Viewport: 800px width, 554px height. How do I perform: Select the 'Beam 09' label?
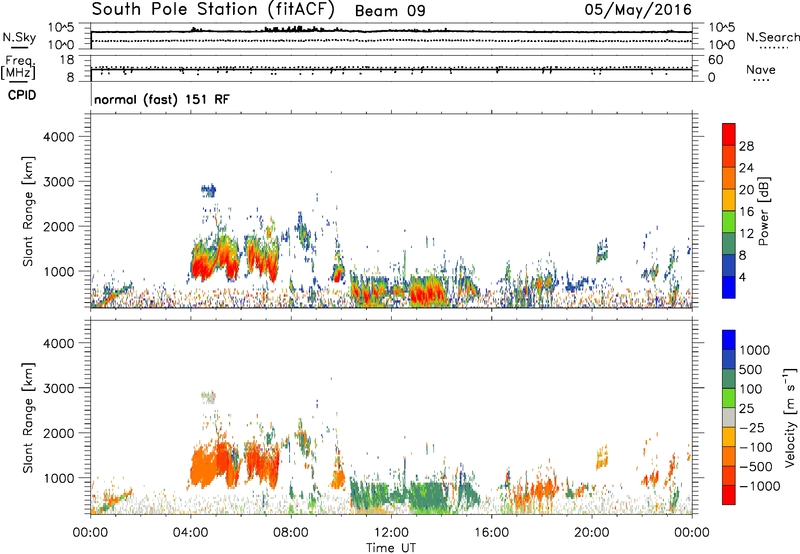(x=390, y=11)
